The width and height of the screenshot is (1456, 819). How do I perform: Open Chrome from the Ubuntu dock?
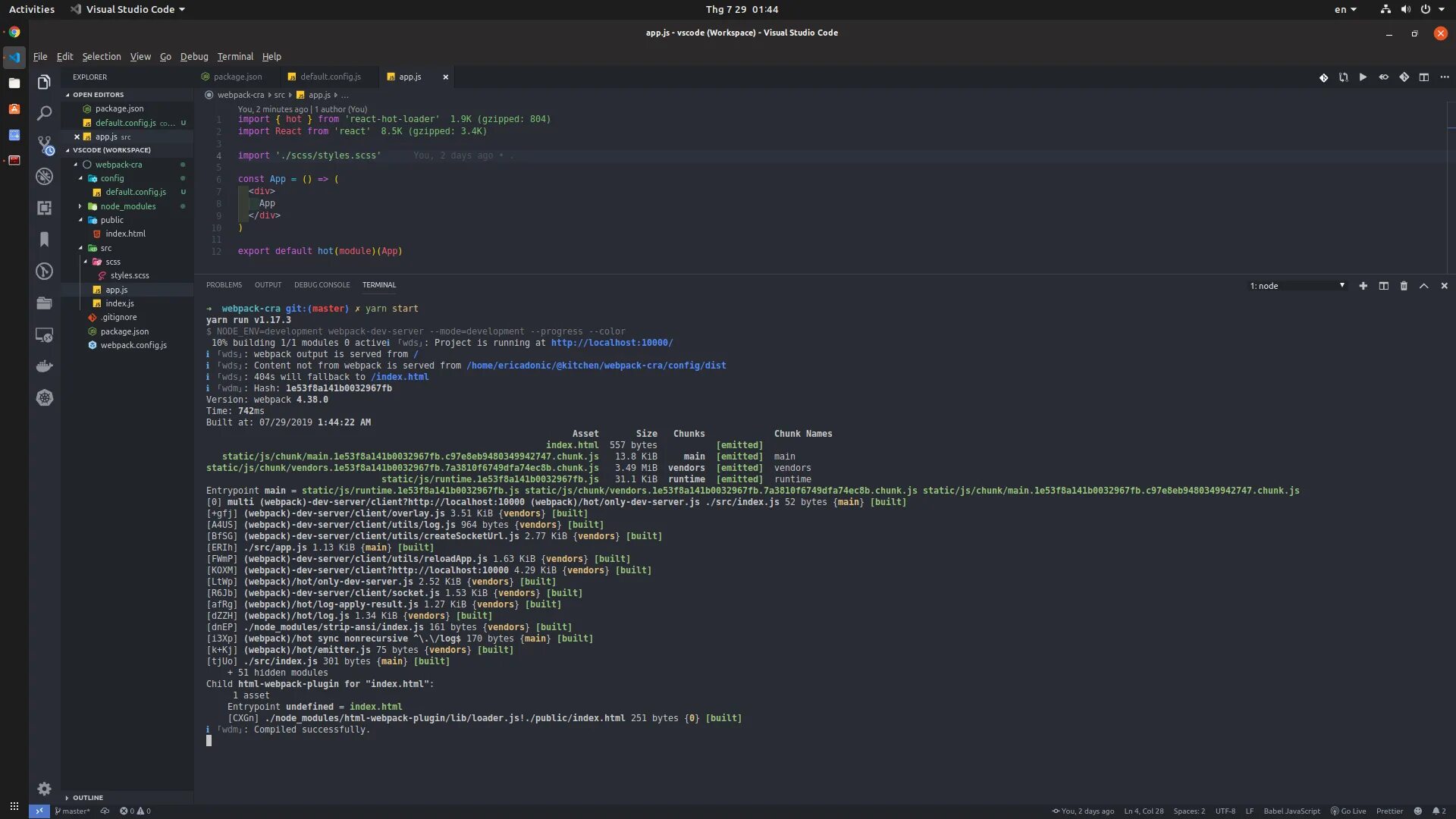coord(14,32)
